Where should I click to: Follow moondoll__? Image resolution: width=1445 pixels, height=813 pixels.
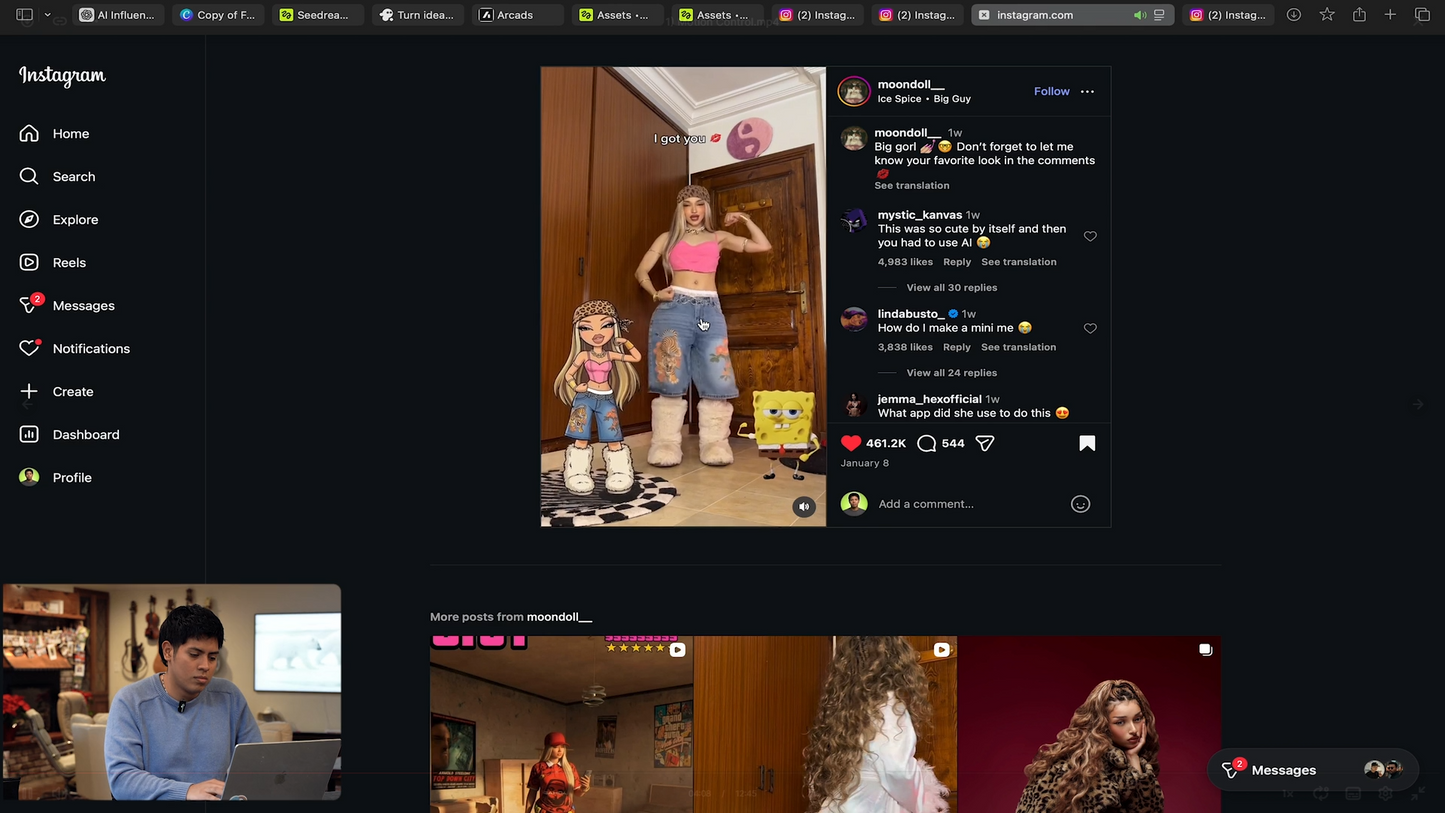(1052, 91)
